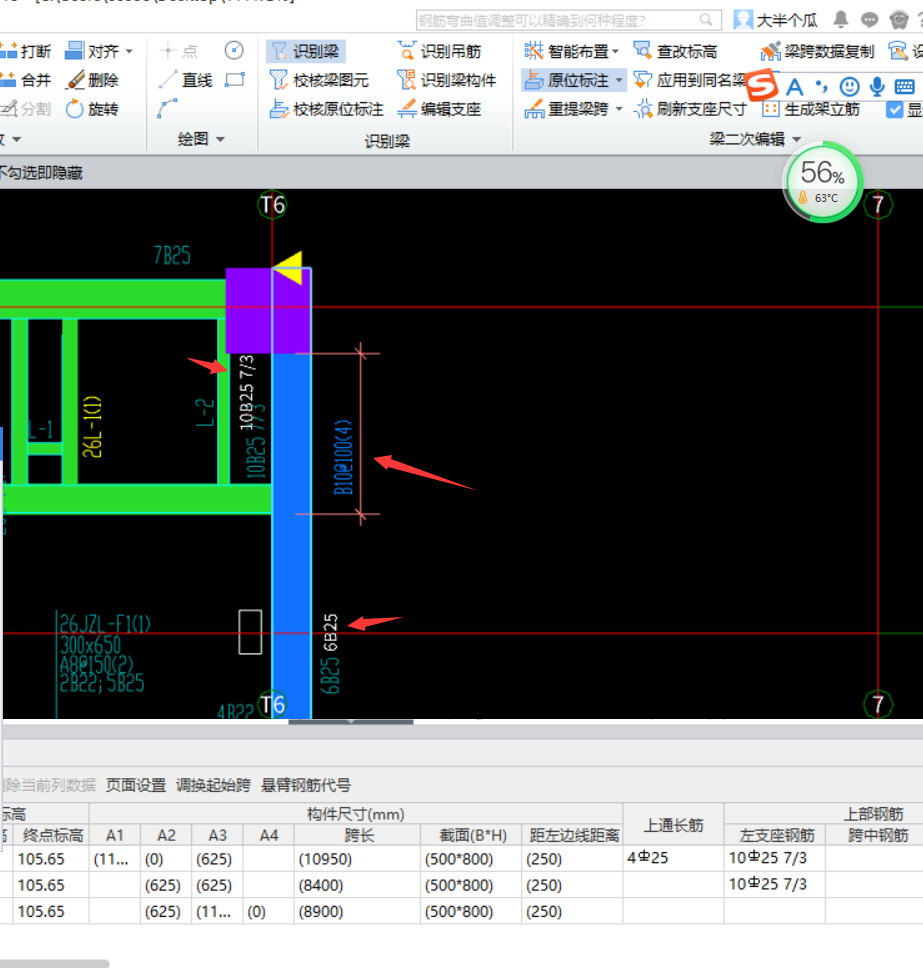Viewport: 923px width, 968px height.
Task: Open the chat message bubble icon
Action: pyautogui.click(x=869, y=20)
